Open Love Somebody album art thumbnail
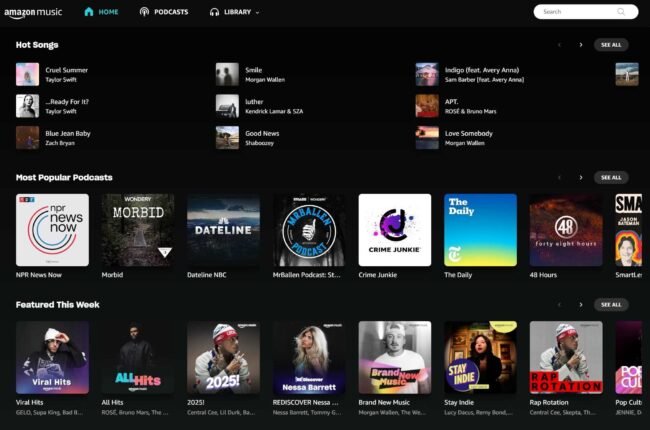Screen dimensions: 650x430 [x=427, y=137]
